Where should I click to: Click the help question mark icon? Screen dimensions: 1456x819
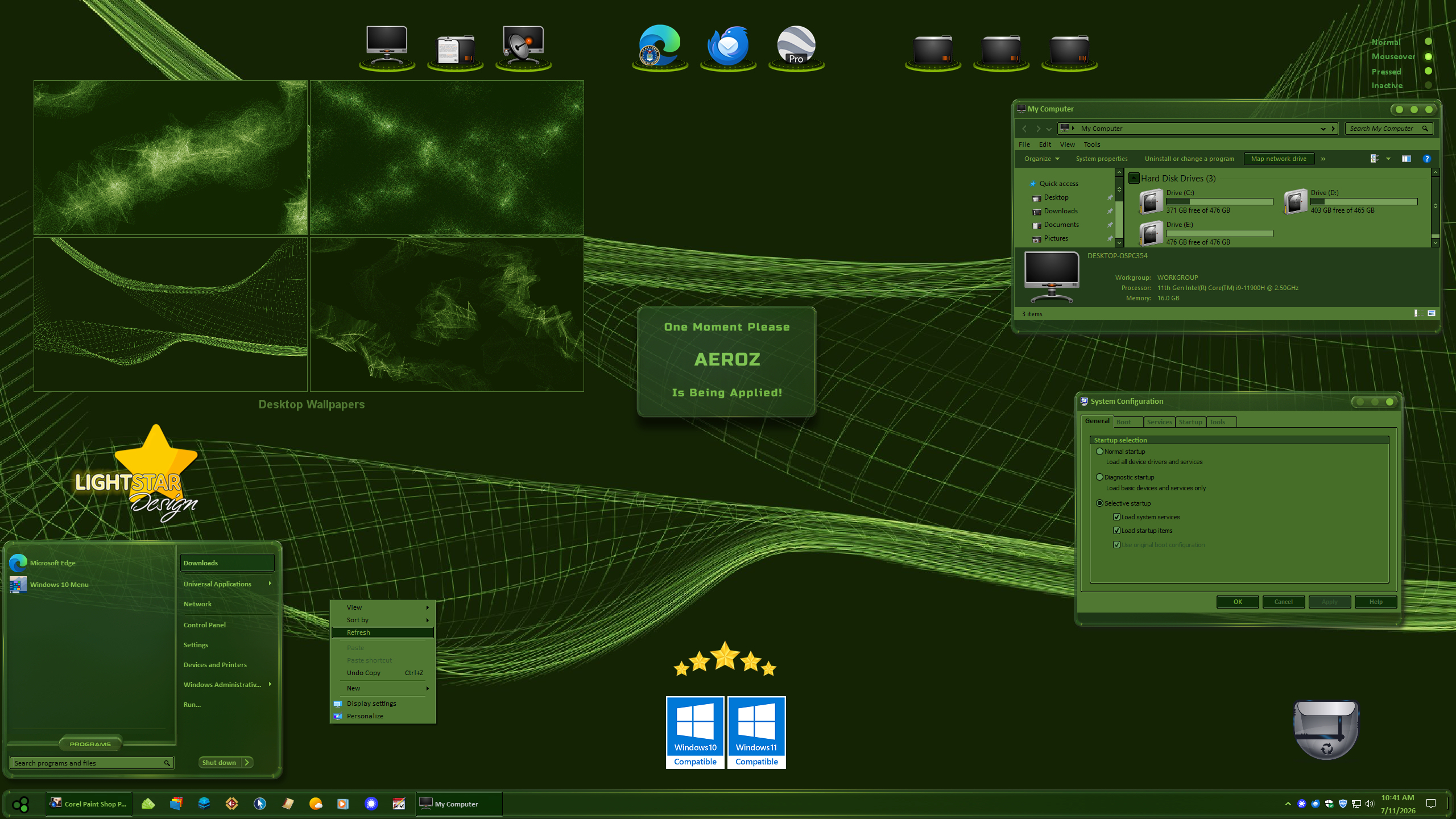(1426, 159)
